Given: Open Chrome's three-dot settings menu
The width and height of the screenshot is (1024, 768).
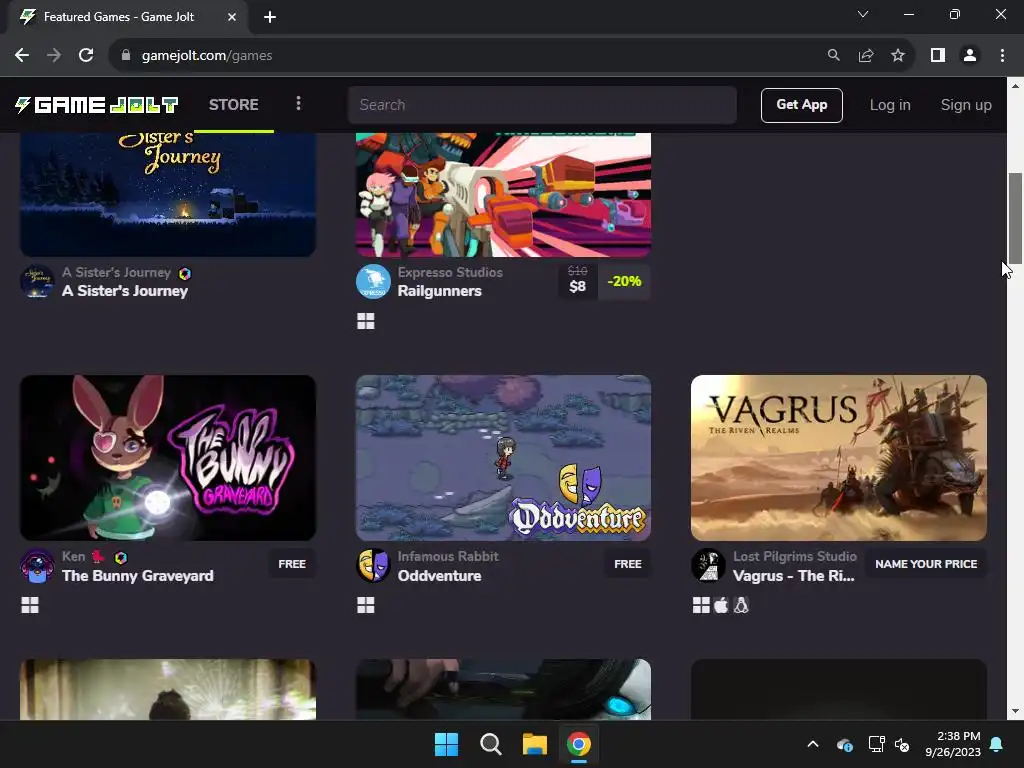Looking at the screenshot, I should (x=1002, y=56).
